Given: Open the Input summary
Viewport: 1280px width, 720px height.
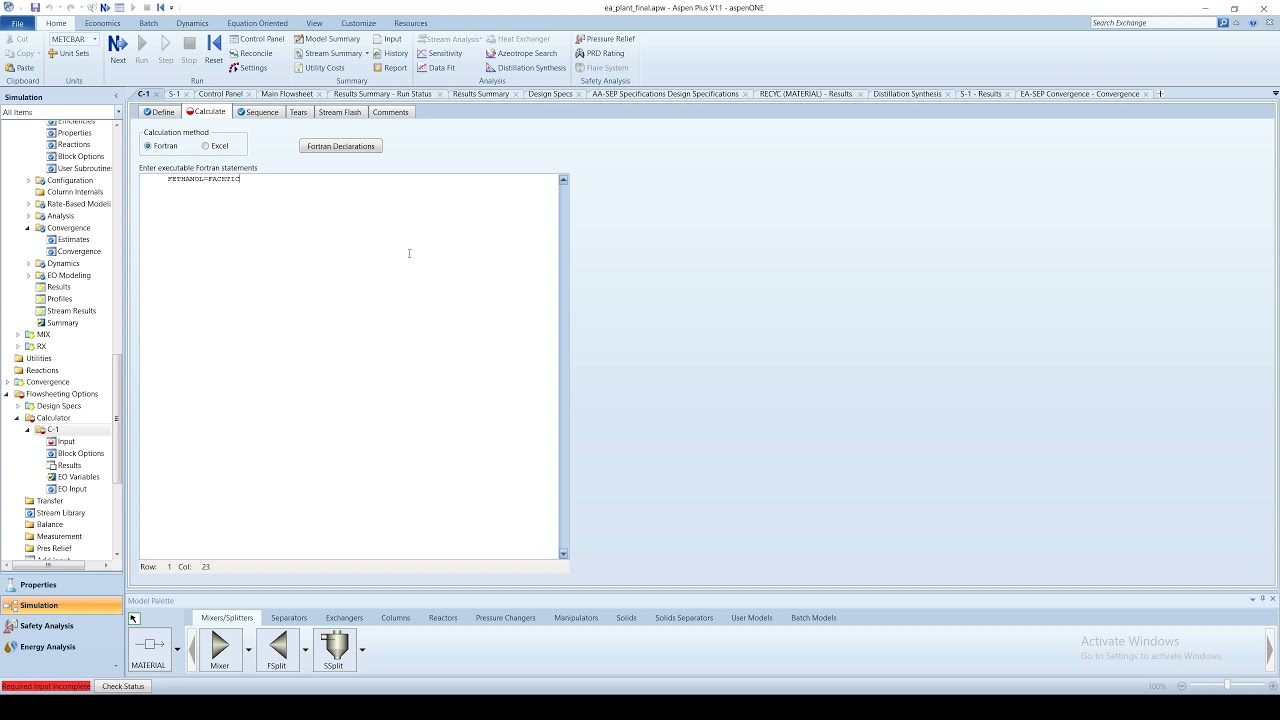Looking at the screenshot, I should tap(387, 39).
